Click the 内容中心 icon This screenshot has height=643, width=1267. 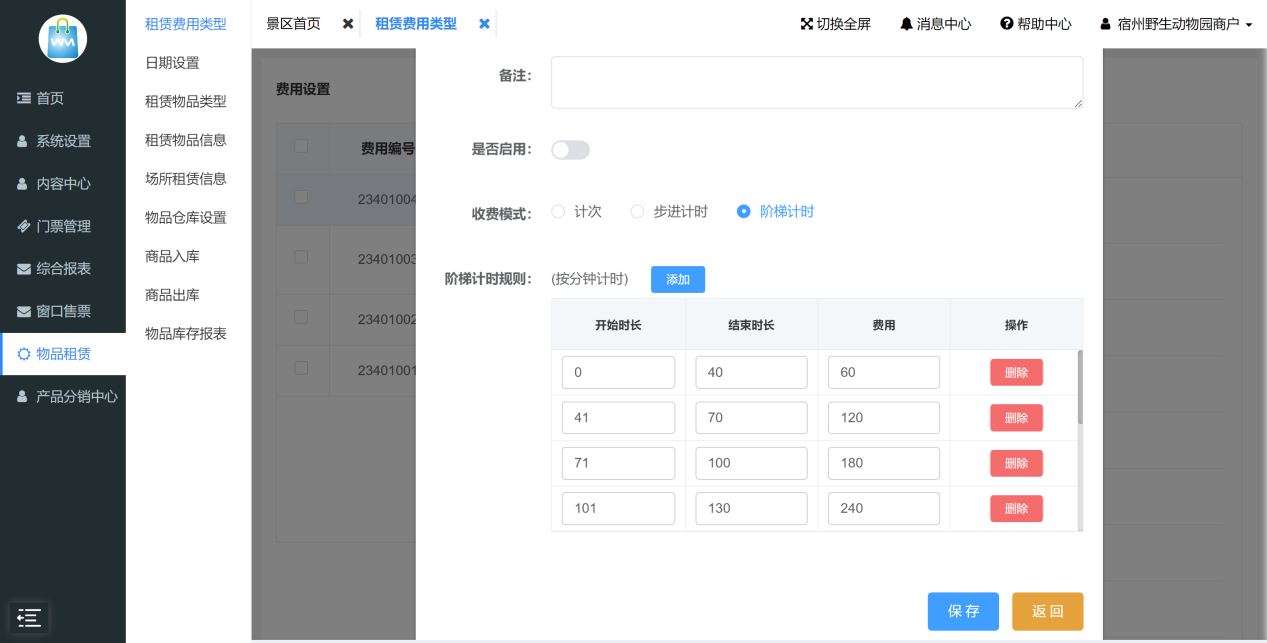(23, 184)
